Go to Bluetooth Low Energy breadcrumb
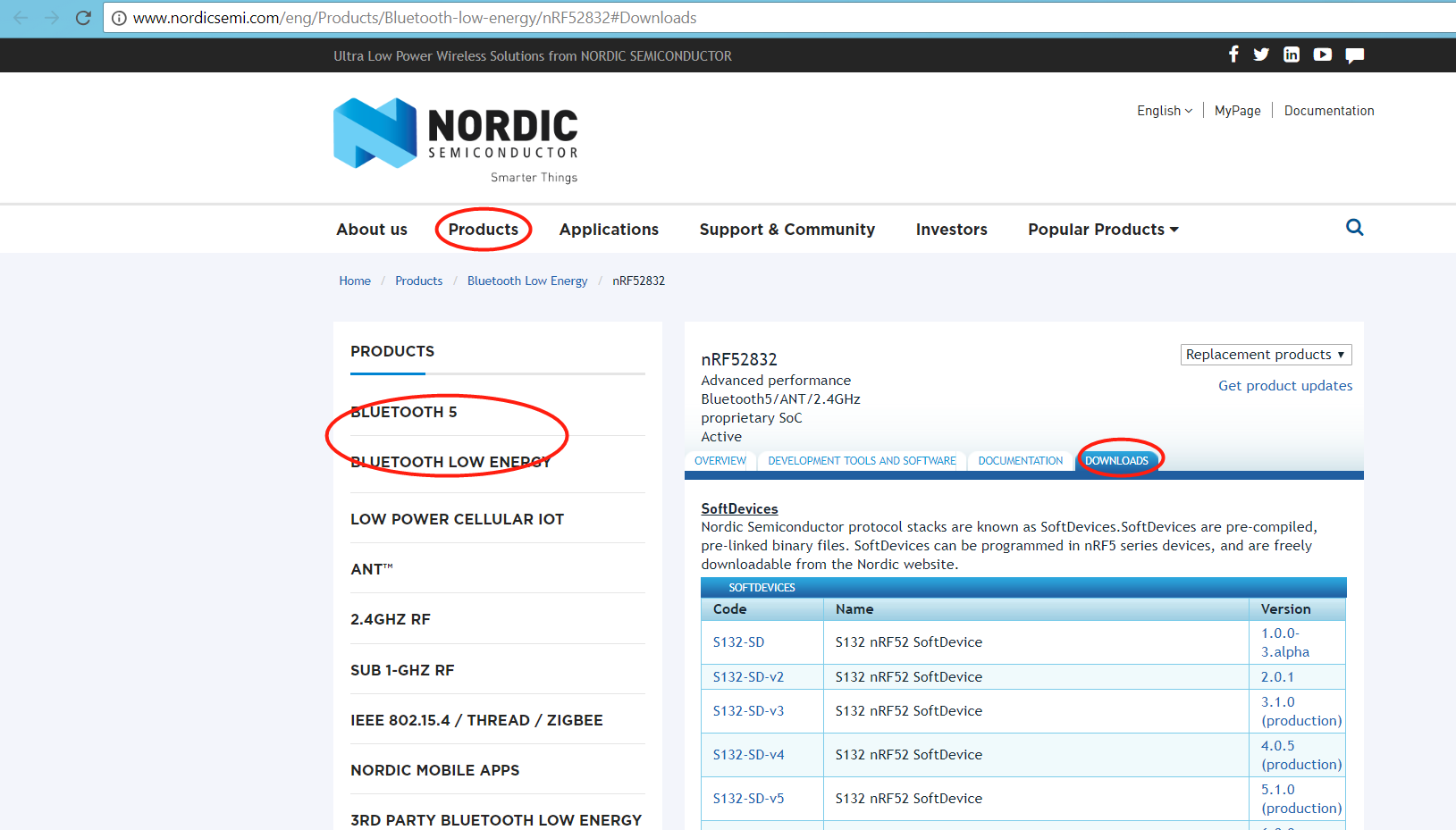 (527, 281)
